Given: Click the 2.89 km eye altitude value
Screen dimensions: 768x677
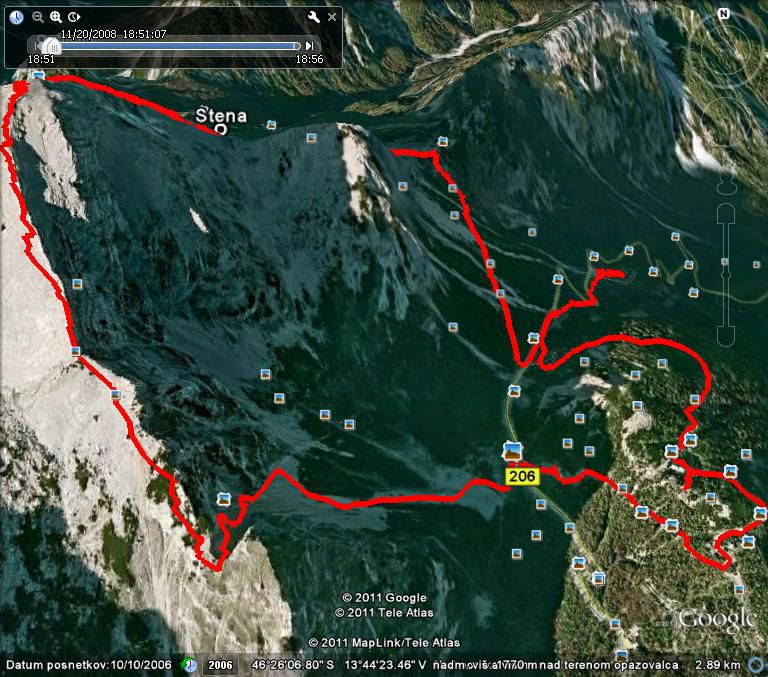Looking at the screenshot, I should point(717,665).
